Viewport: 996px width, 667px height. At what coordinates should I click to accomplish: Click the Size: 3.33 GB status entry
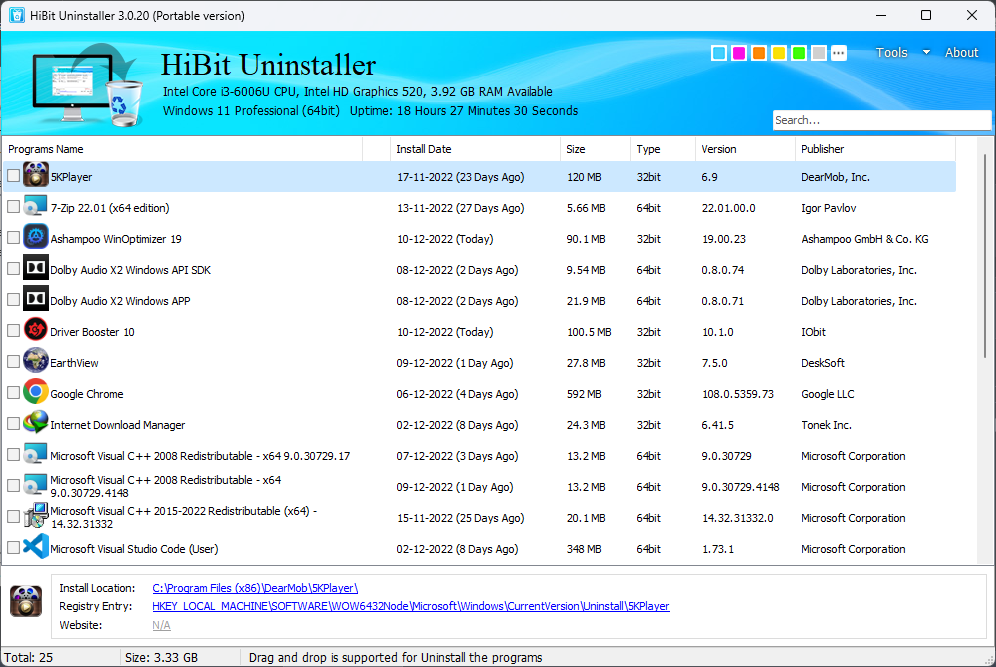click(161, 657)
